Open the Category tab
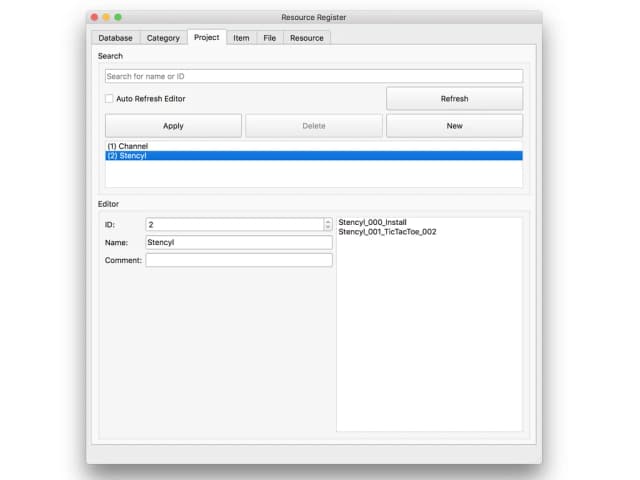Viewport: 640px width, 480px height. point(163,38)
